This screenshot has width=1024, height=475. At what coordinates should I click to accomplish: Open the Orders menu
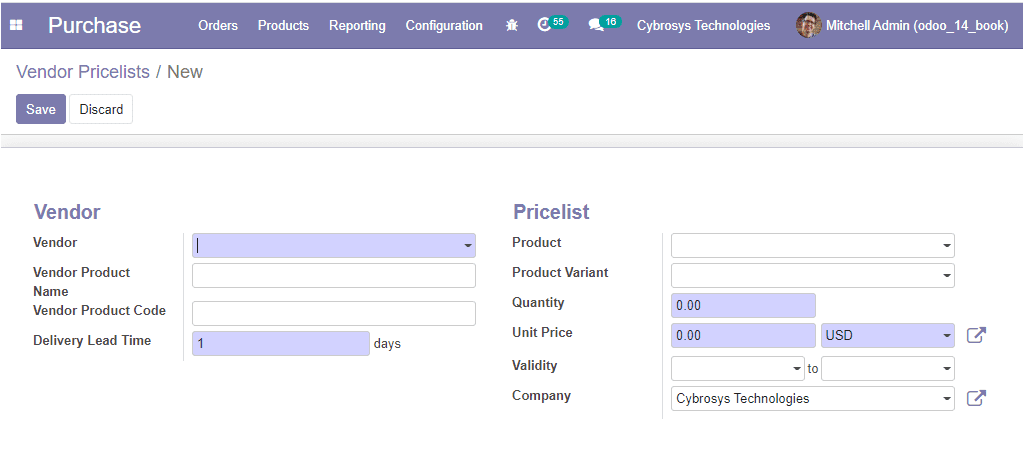click(218, 25)
